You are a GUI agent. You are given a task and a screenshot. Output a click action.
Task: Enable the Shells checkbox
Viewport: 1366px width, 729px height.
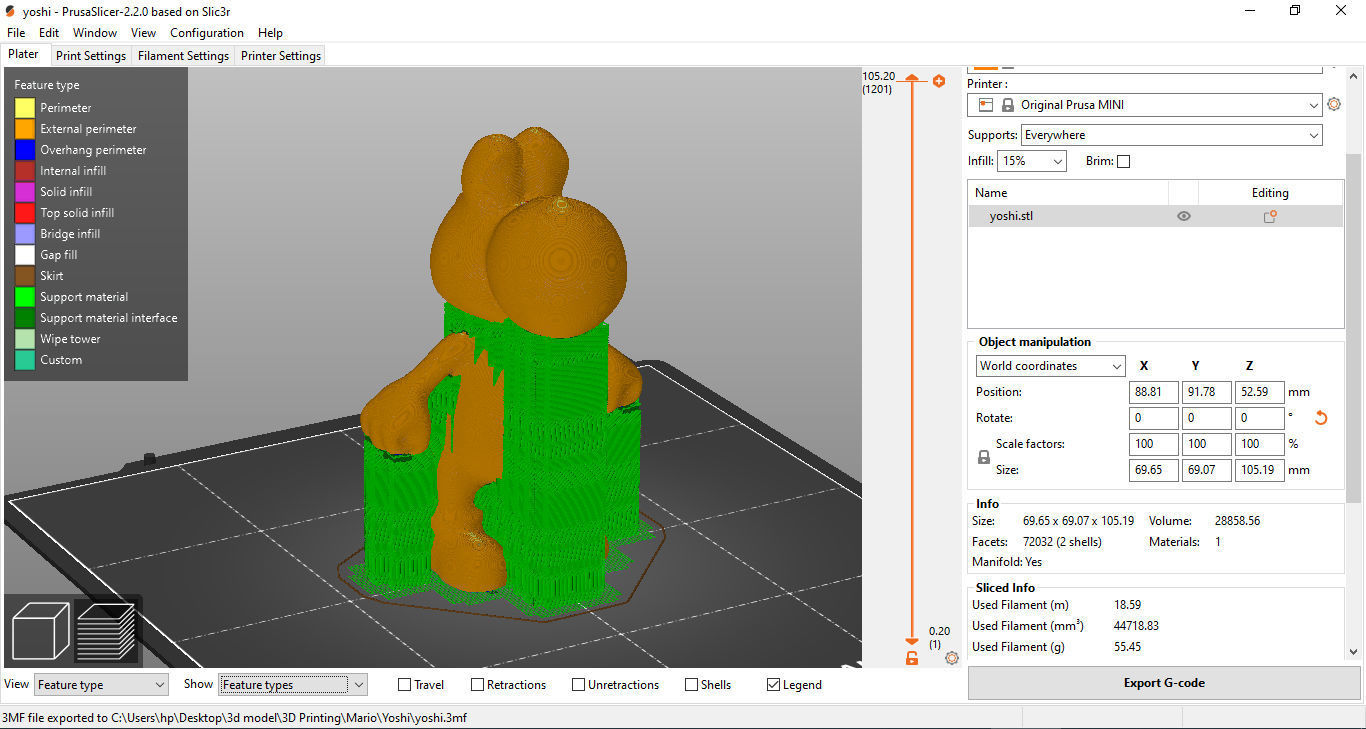691,685
